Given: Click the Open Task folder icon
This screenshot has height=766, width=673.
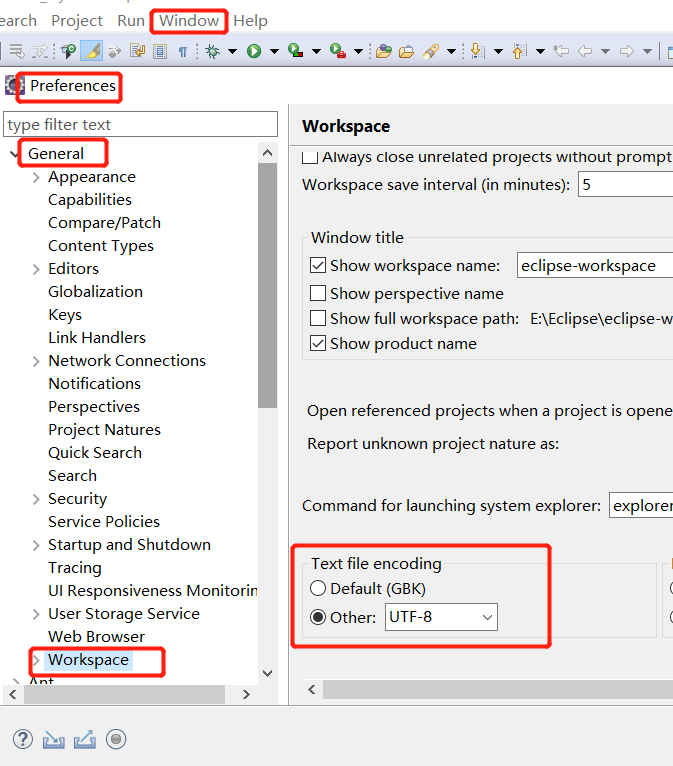Looking at the screenshot, I should pyautogui.click(x=406, y=51).
